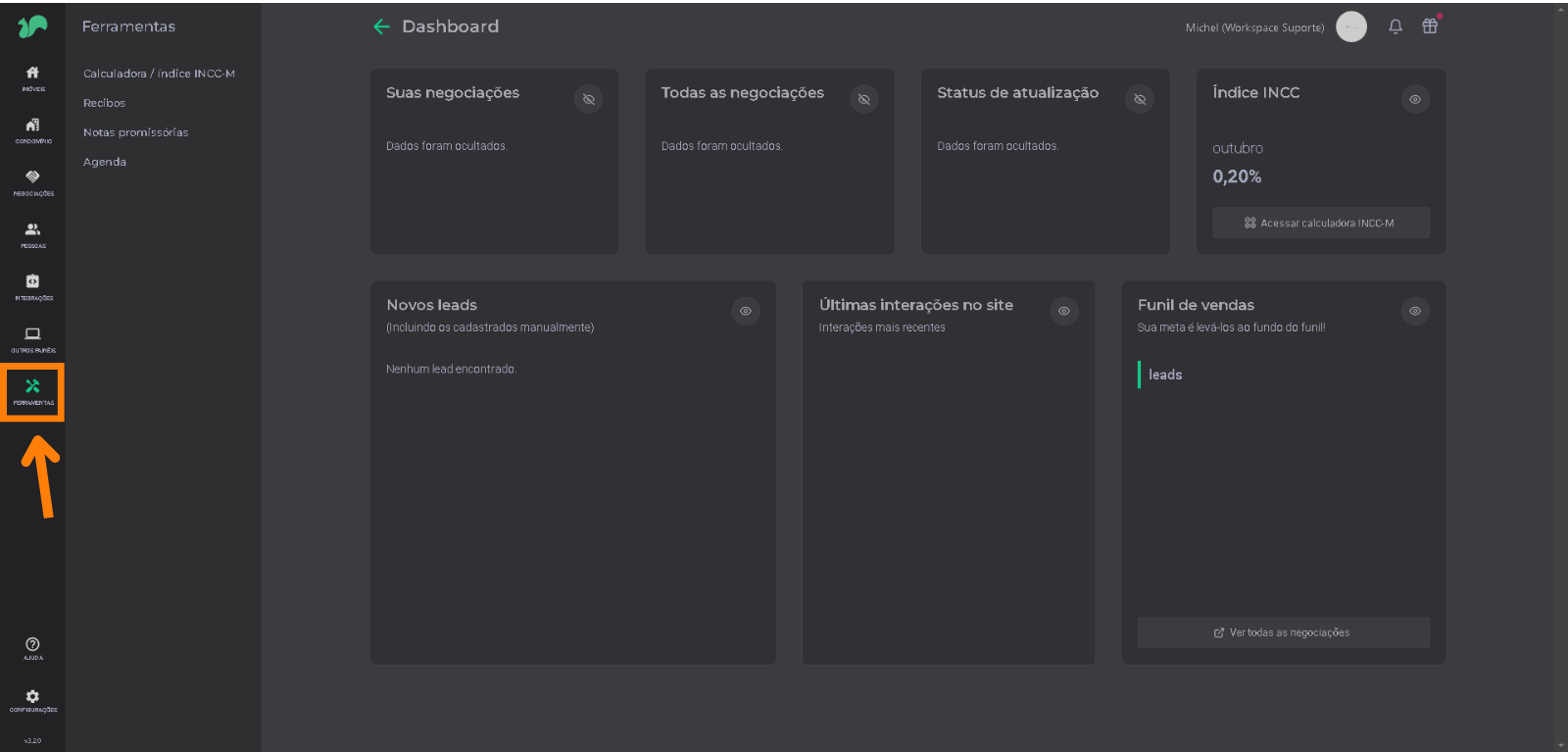The width and height of the screenshot is (1568, 752).
Task: Click the Funil de vendas card title
Action: [x=1196, y=305]
